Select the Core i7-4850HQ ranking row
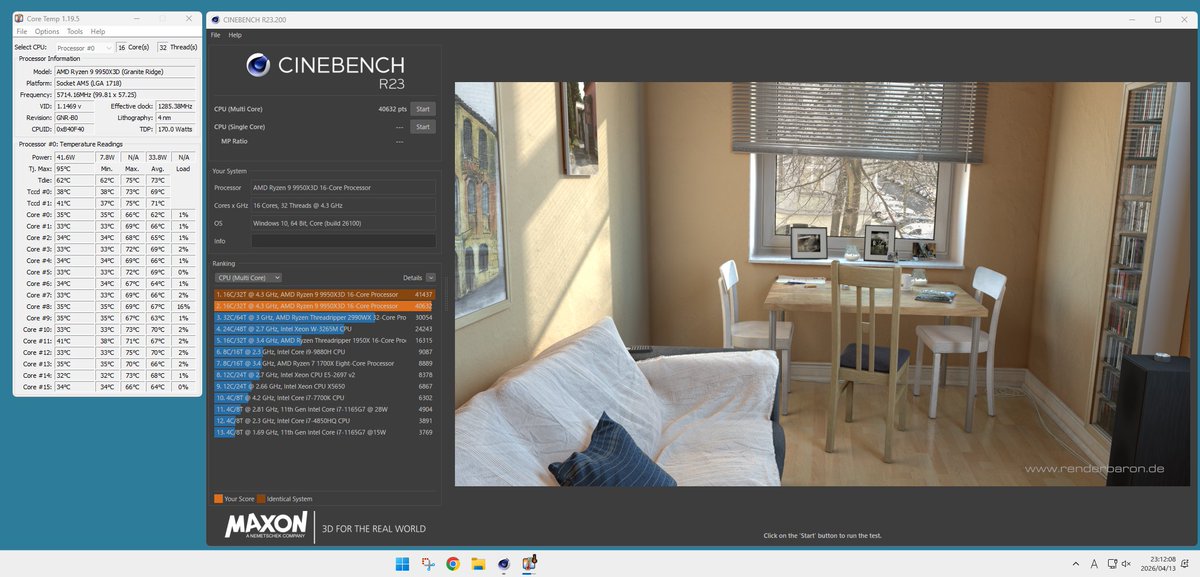 pos(325,420)
